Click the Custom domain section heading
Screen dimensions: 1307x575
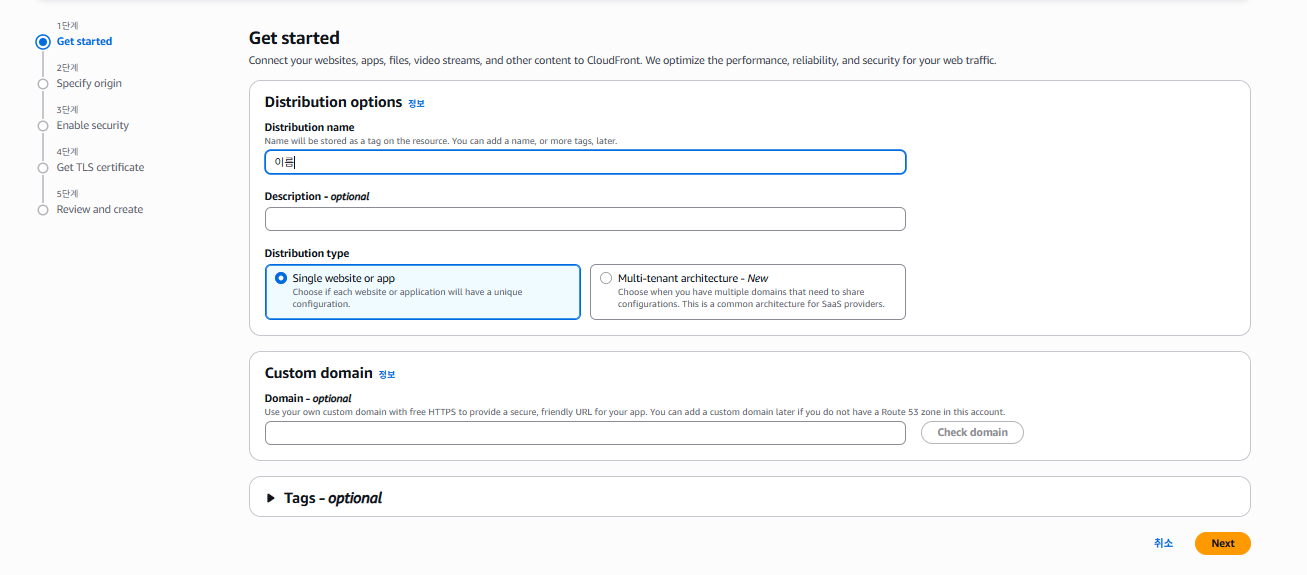pyautogui.click(x=318, y=373)
